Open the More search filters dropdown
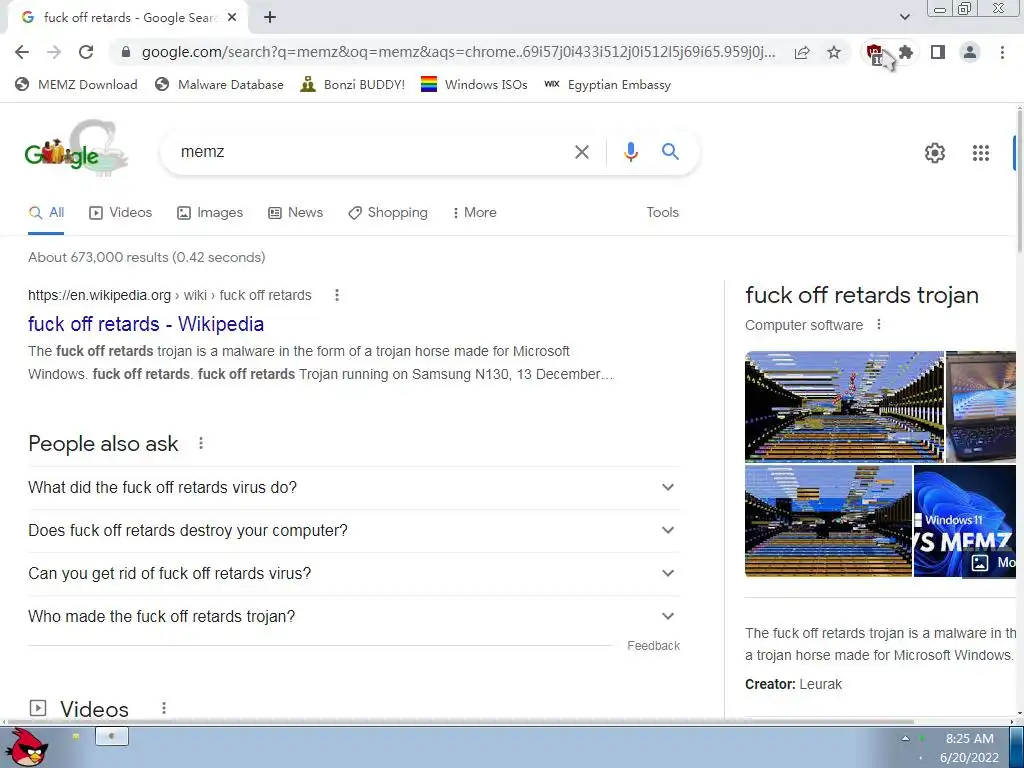Viewport: 1024px width, 768px height. (475, 213)
